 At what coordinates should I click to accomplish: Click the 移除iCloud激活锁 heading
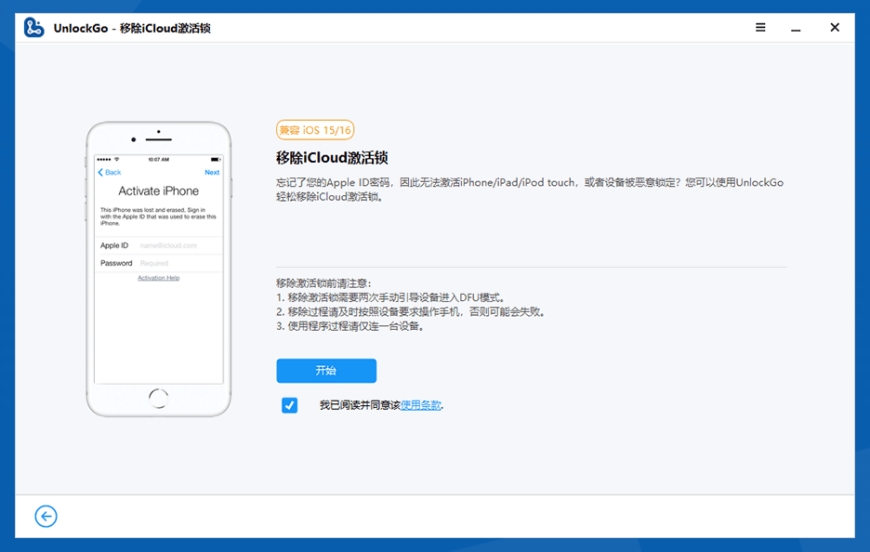pos(332,158)
